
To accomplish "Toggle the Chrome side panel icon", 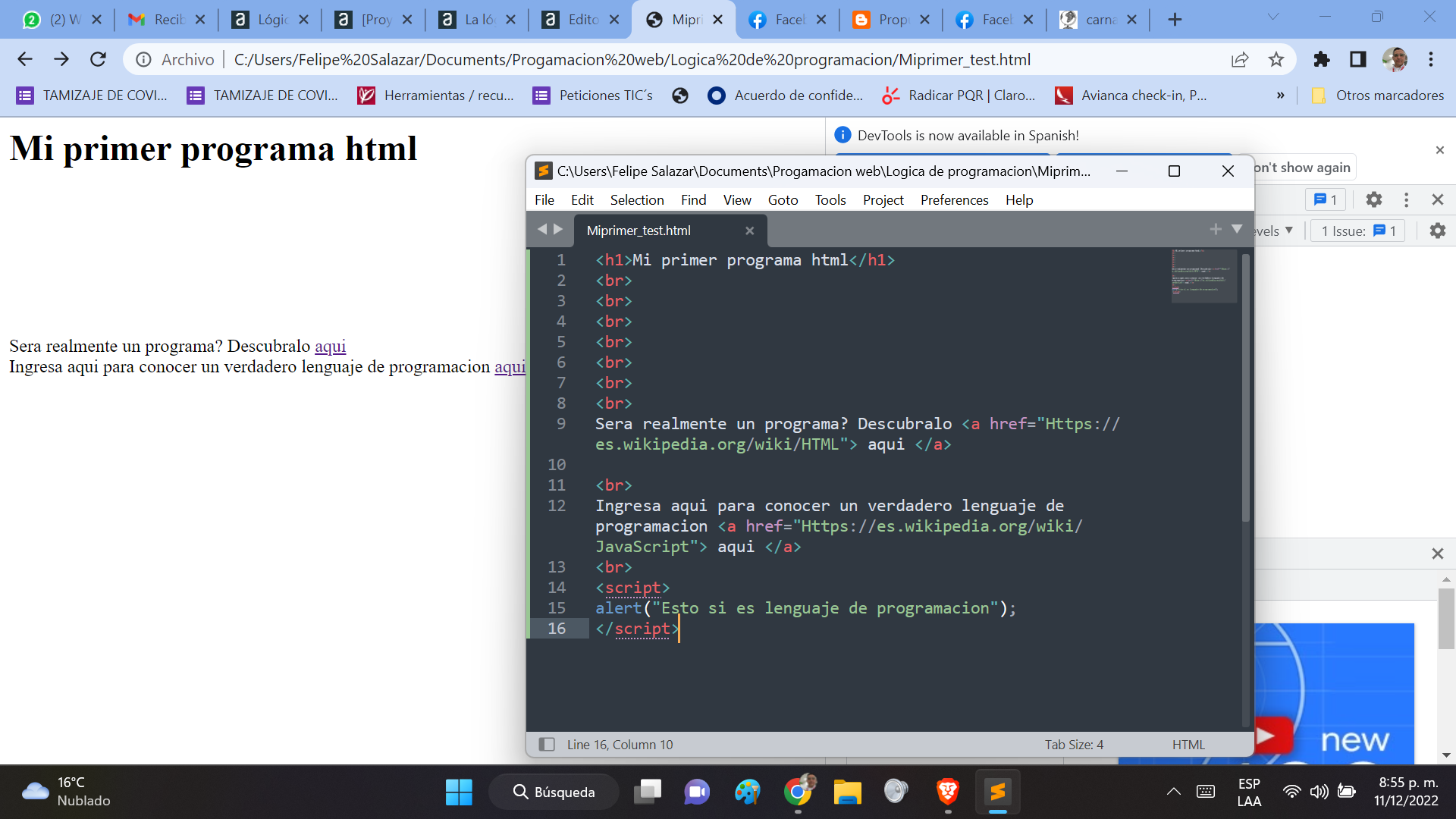I will [x=1358, y=59].
